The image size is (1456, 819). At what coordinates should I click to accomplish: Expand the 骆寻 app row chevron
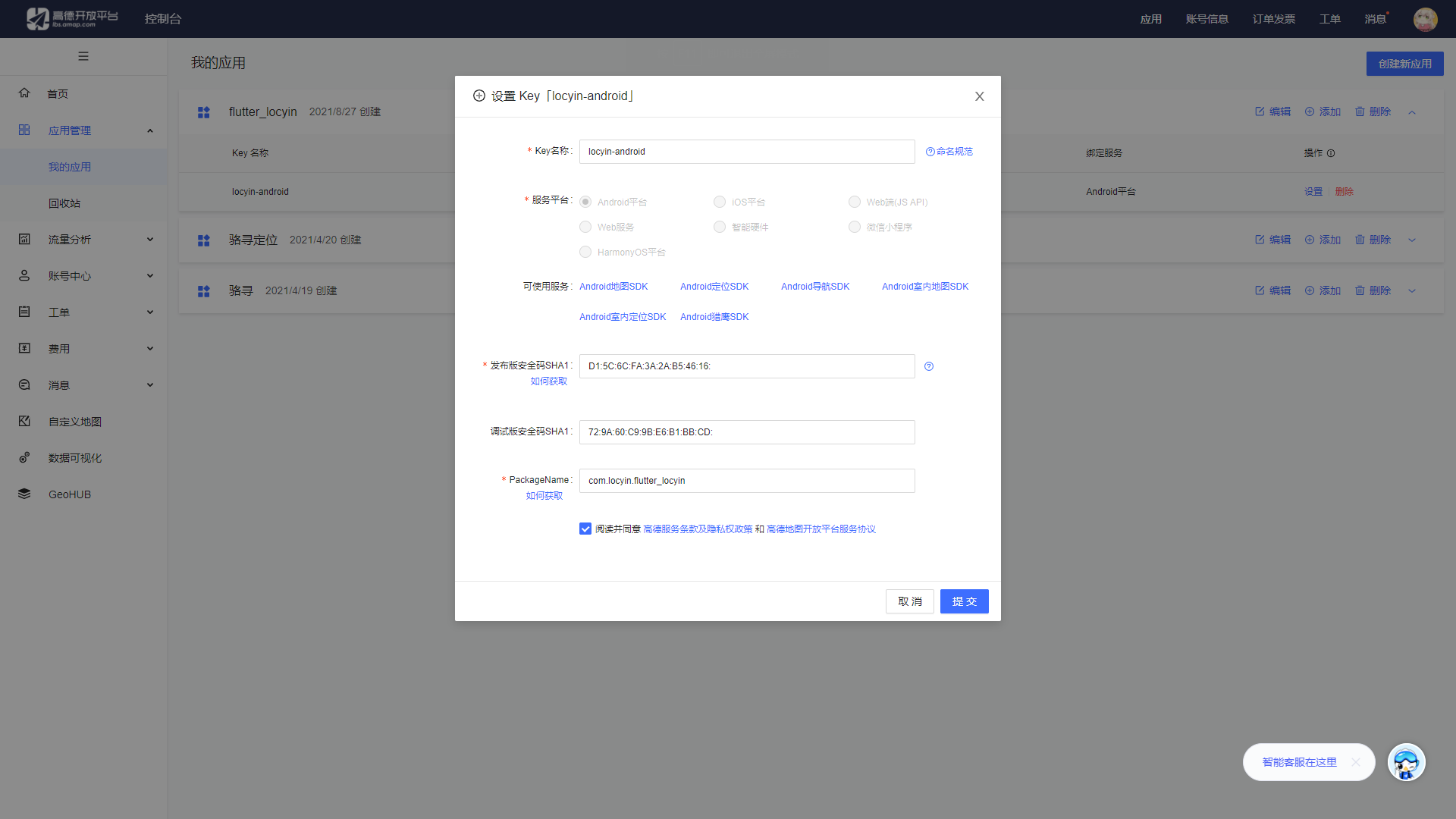click(1412, 290)
